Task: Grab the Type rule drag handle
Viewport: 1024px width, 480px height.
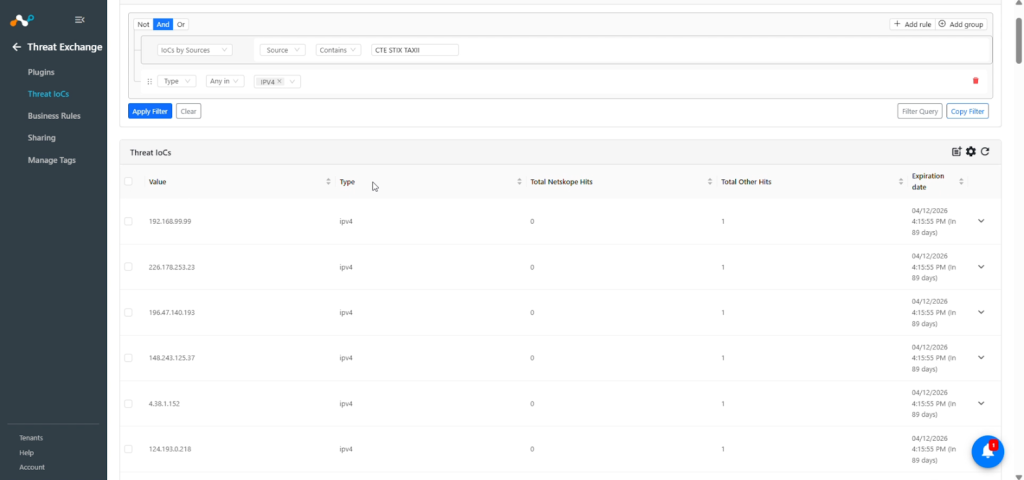Action: click(150, 82)
